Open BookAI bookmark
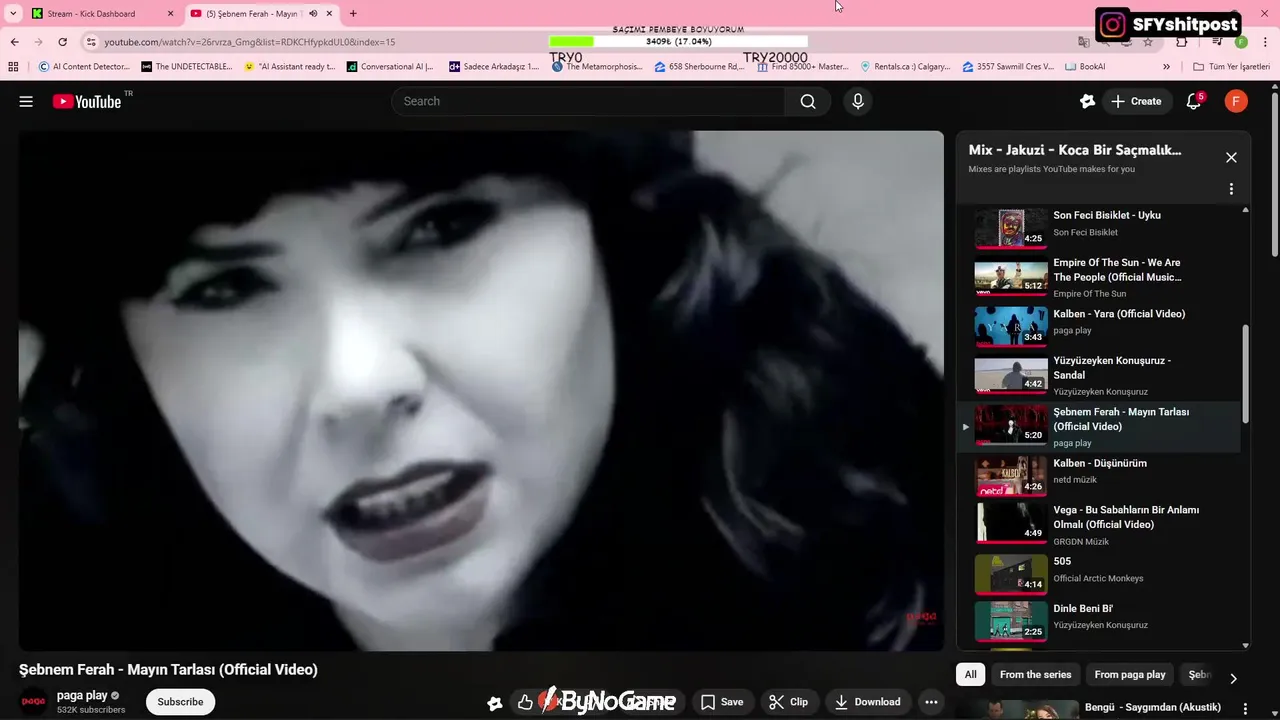 [1086, 66]
